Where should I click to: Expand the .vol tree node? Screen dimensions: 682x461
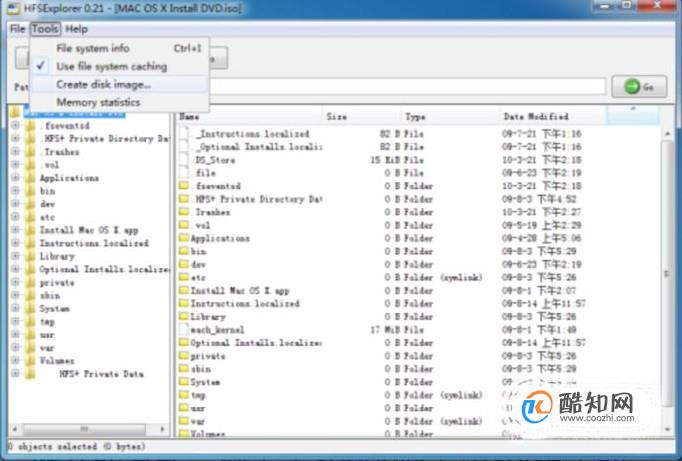[x=15, y=164]
